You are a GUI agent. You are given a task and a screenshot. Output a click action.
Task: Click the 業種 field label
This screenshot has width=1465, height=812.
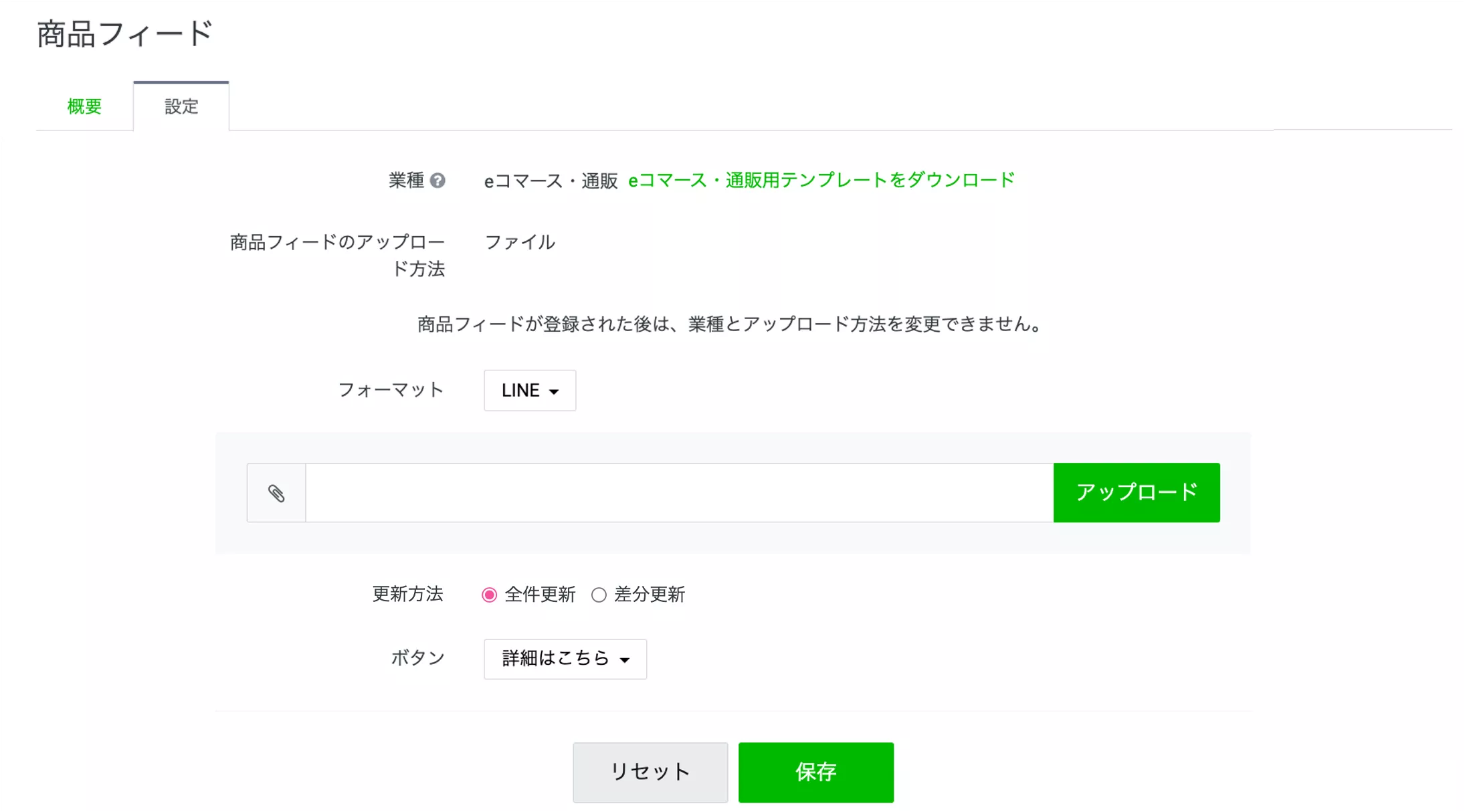406,181
